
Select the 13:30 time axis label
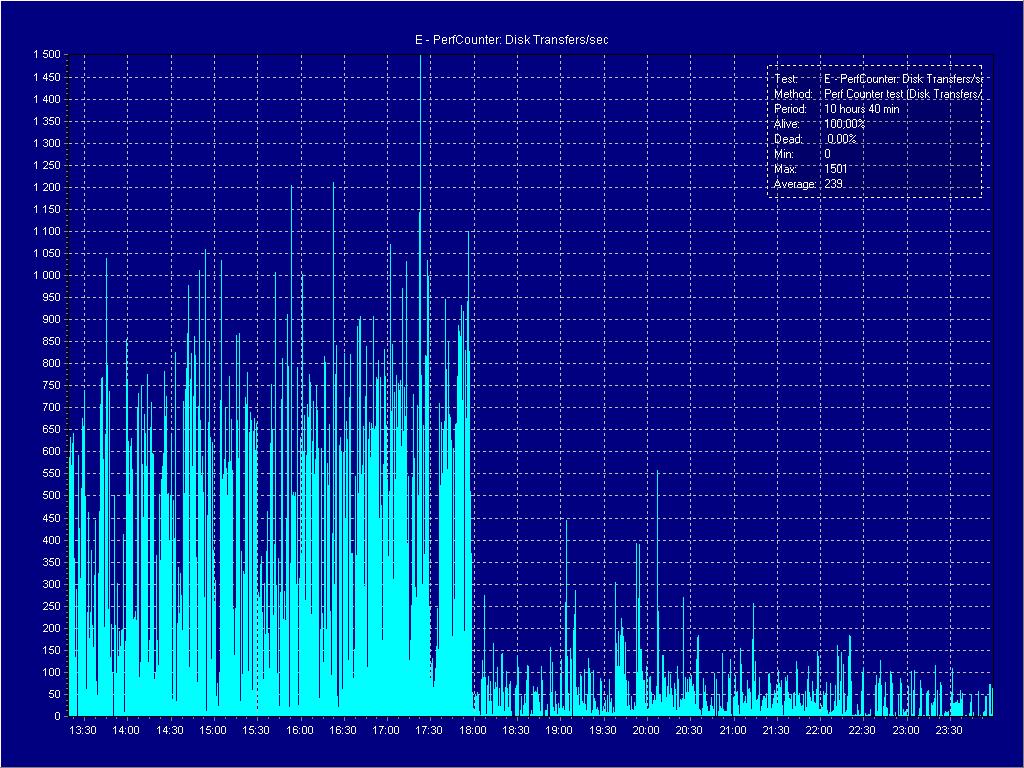tap(83, 731)
